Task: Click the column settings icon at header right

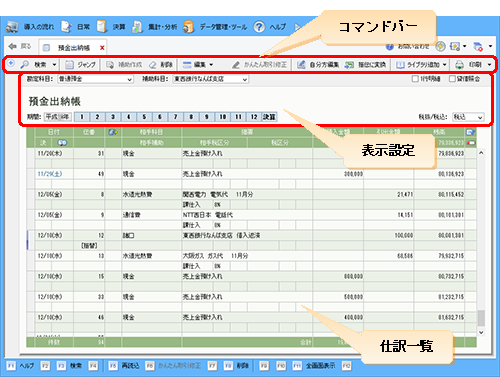Action: point(470,132)
